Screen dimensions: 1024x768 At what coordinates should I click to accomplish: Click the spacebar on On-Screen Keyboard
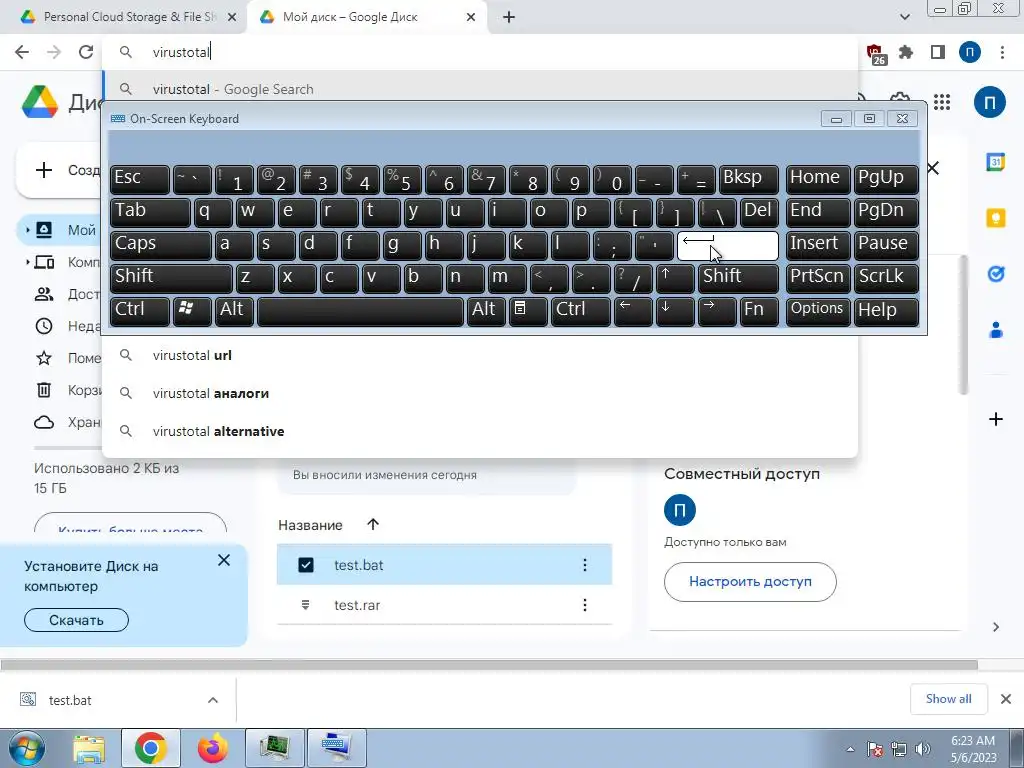[360, 311]
